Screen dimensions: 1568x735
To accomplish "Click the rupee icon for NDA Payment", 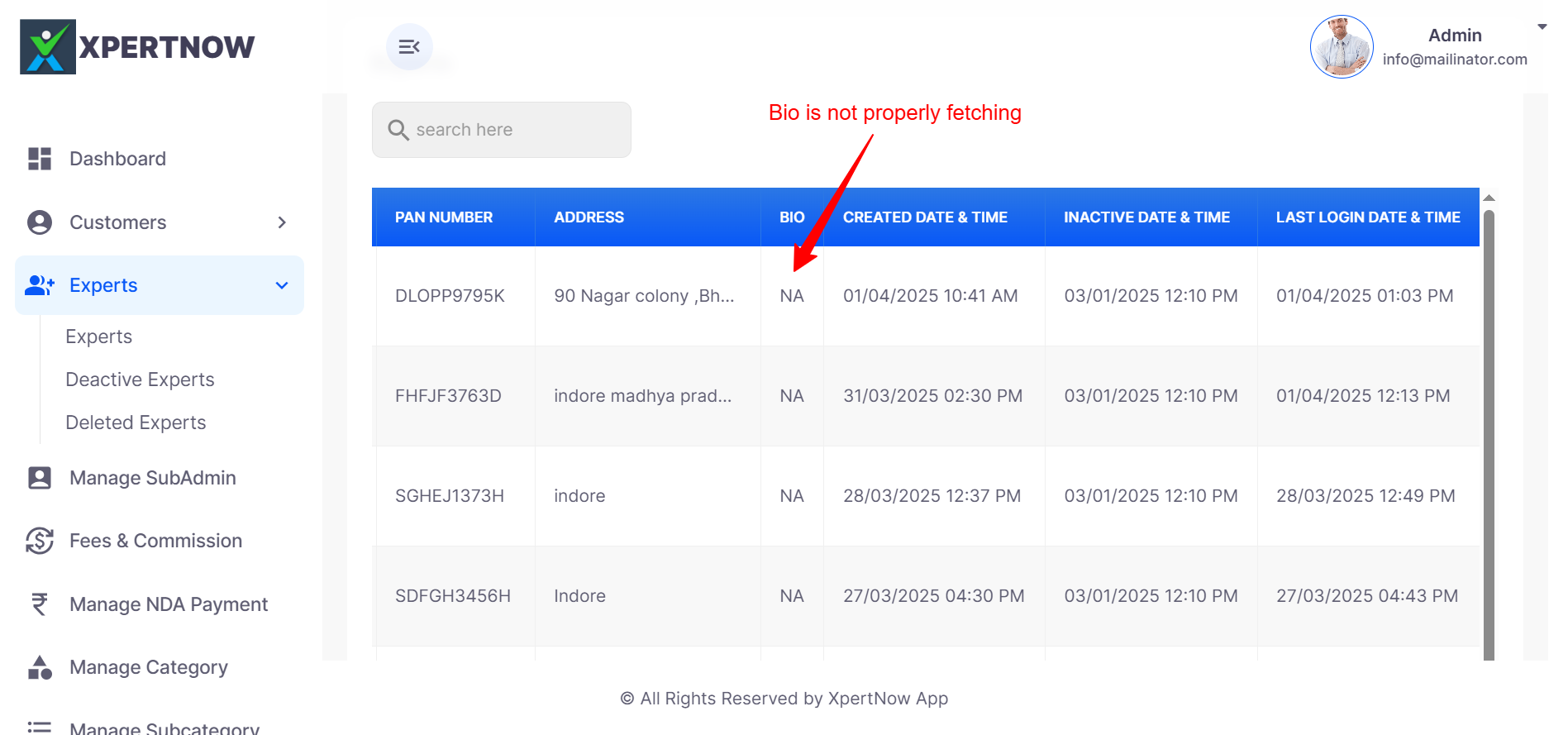I will point(40,604).
